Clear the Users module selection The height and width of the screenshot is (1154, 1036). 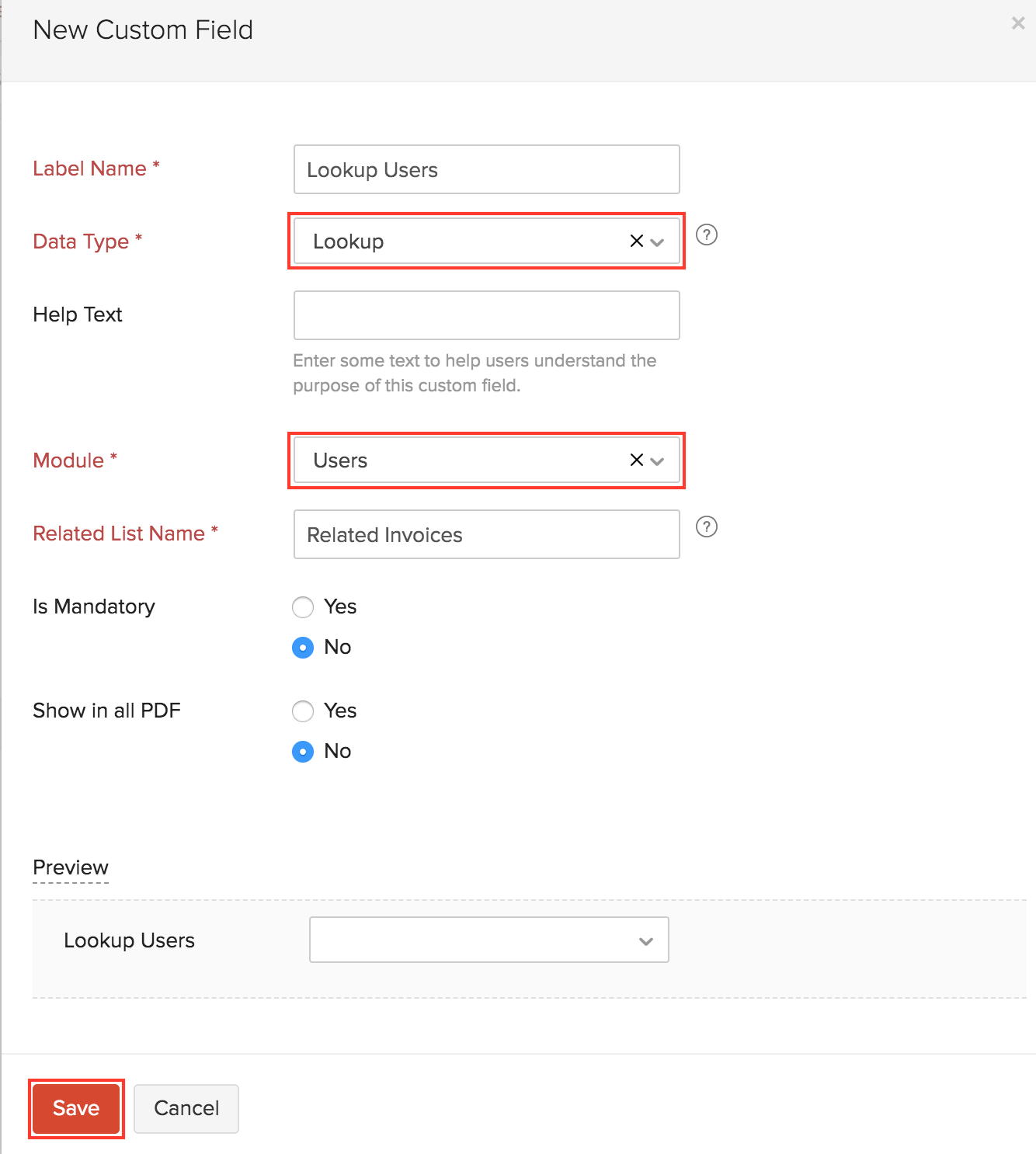coord(637,461)
